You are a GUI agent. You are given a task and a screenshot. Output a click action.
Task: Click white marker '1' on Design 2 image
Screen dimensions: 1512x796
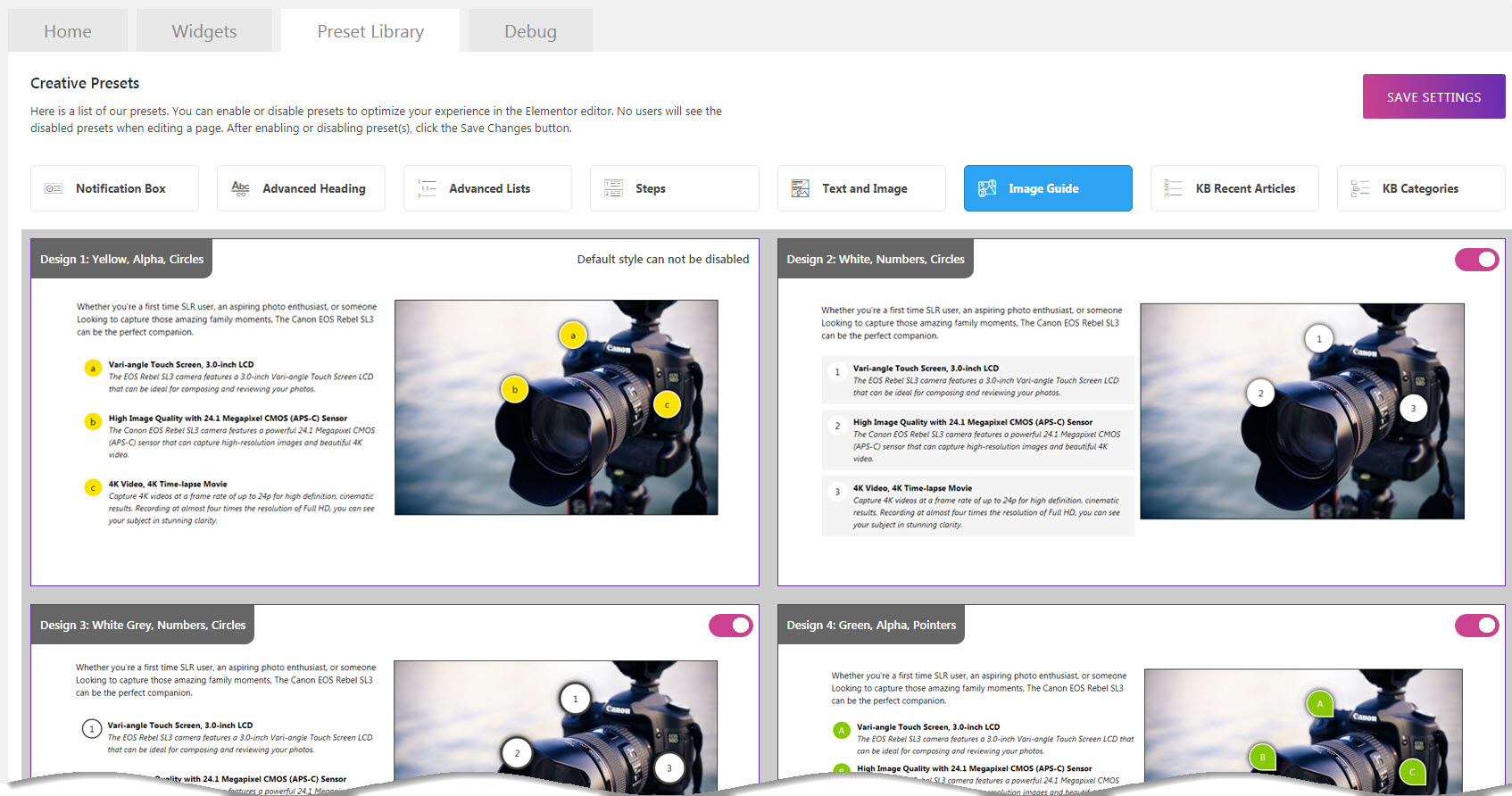[x=1319, y=339]
